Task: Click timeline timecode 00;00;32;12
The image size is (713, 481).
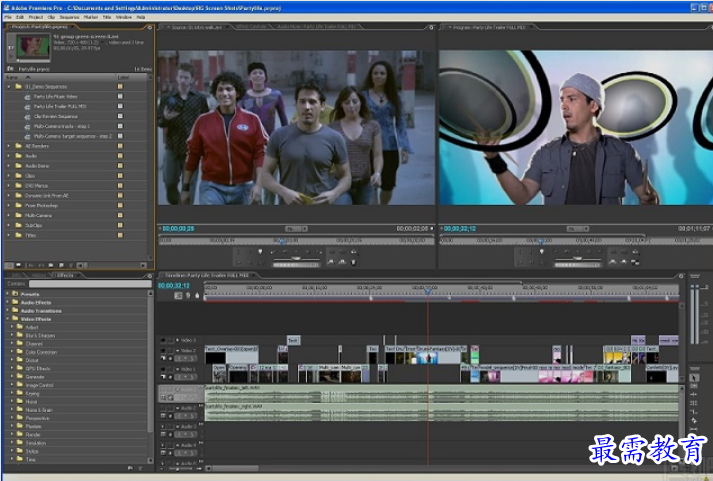Action: coord(174,286)
